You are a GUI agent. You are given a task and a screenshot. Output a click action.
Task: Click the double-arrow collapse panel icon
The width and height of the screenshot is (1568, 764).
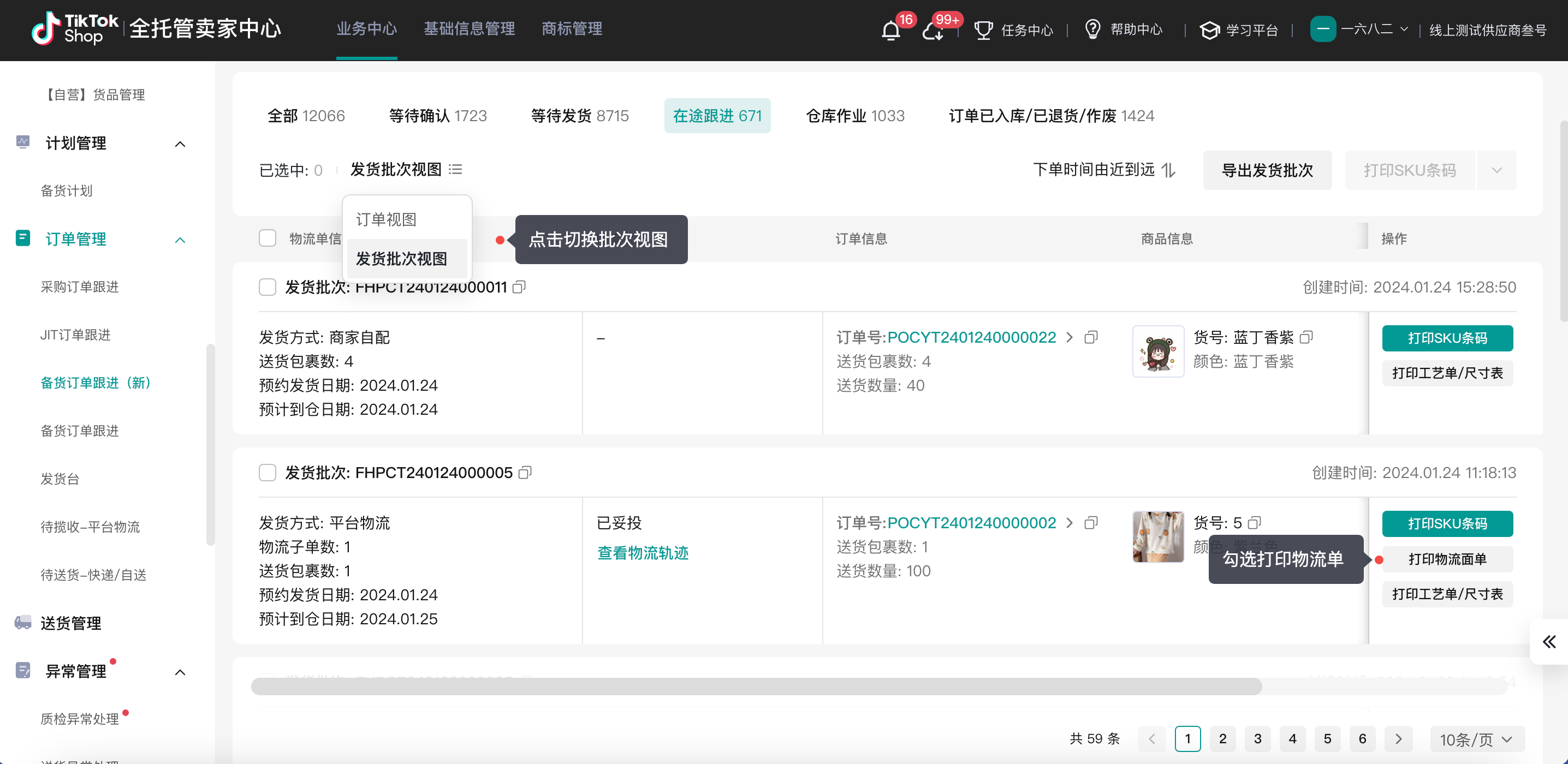1549,641
